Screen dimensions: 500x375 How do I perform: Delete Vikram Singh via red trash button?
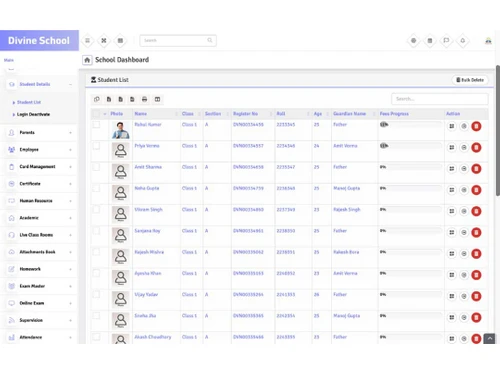pyautogui.click(x=476, y=211)
